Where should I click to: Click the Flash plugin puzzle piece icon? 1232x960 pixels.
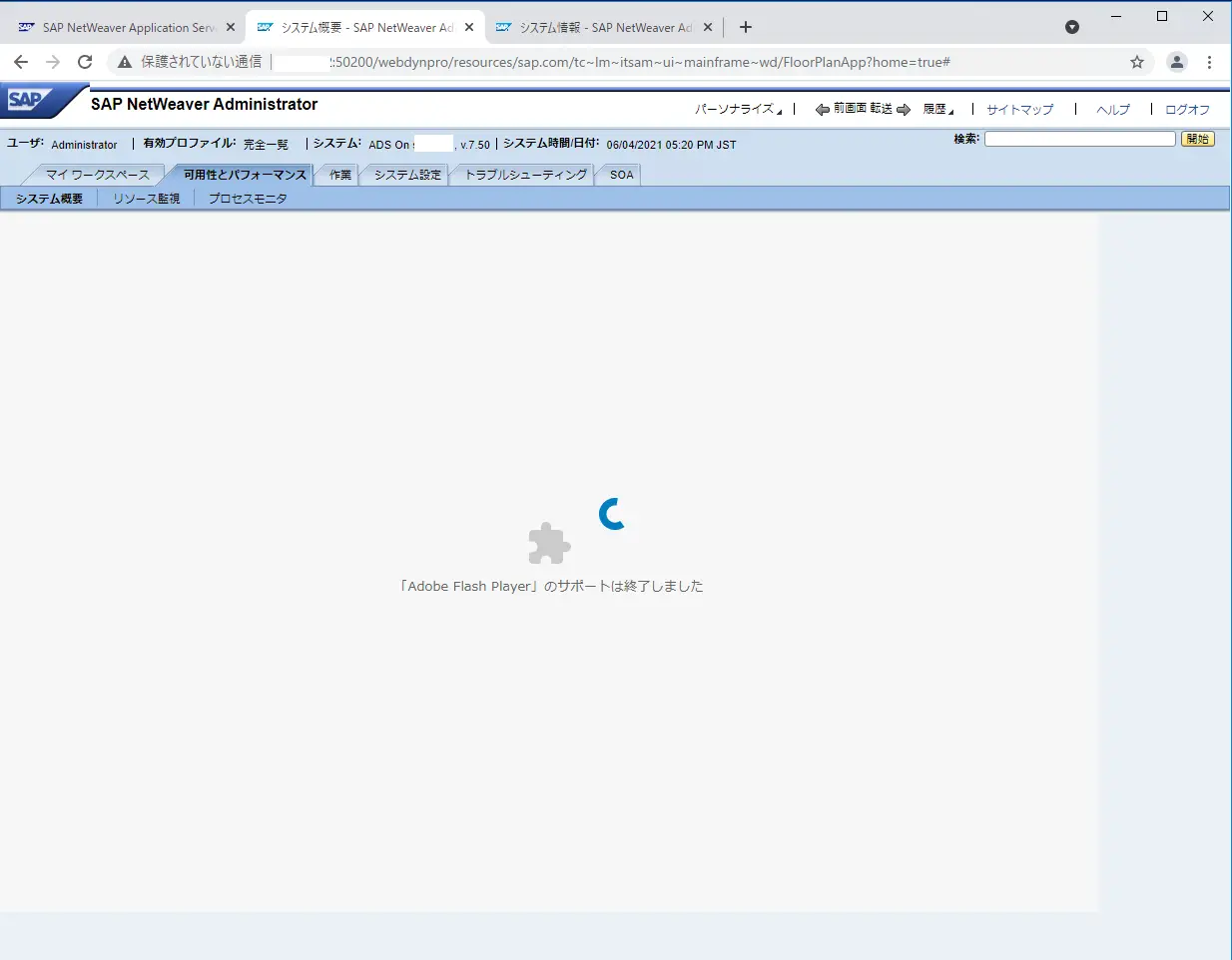pos(549,544)
